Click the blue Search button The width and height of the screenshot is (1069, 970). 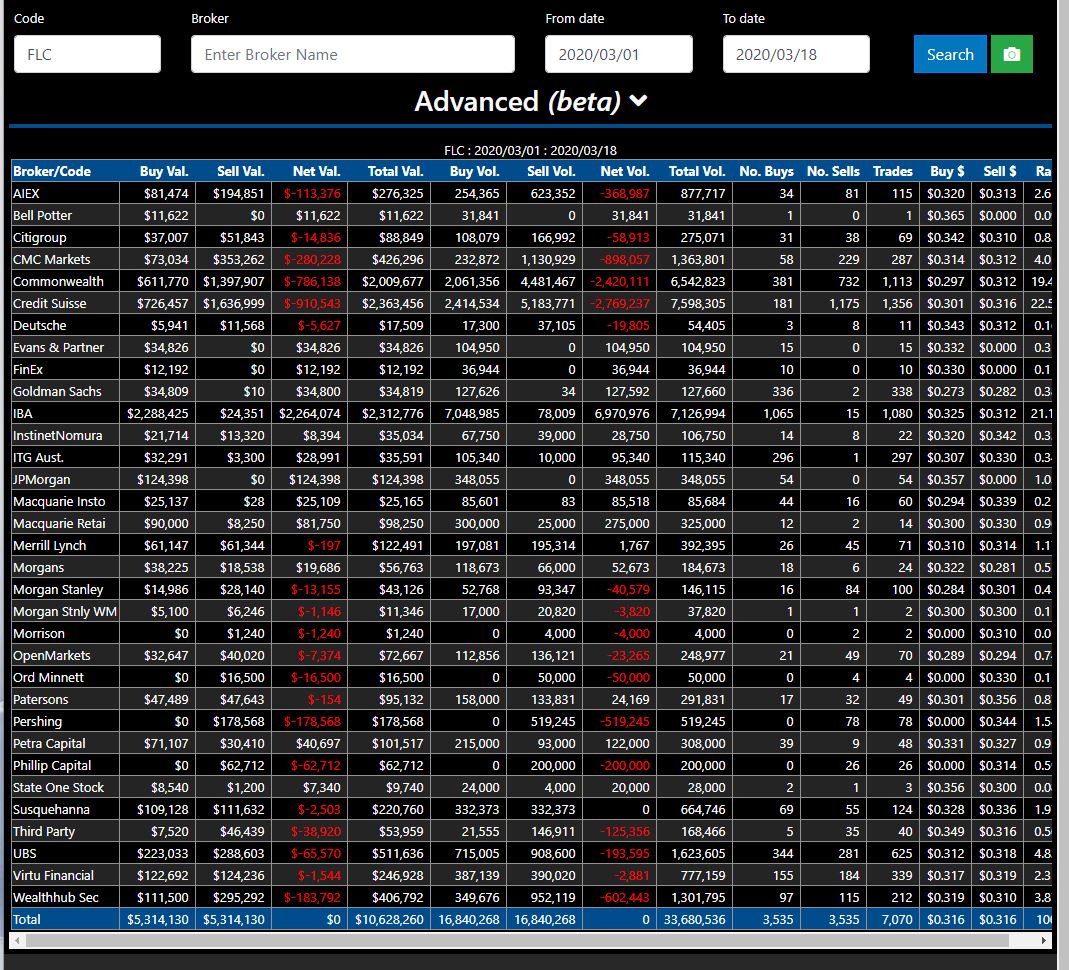pos(950,55)
